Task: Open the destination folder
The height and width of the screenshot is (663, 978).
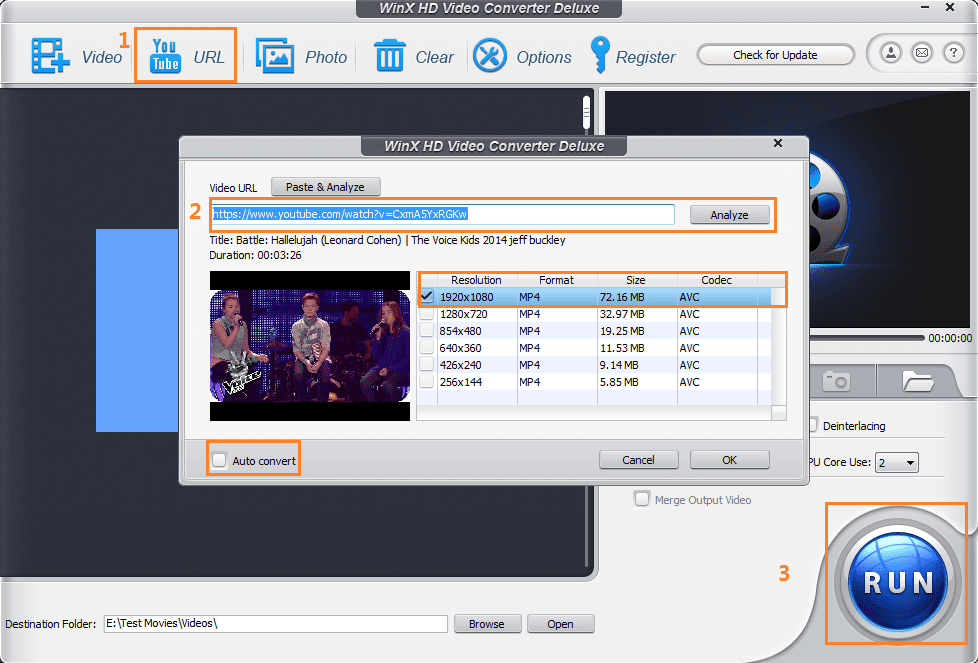Action: (560, 624)
